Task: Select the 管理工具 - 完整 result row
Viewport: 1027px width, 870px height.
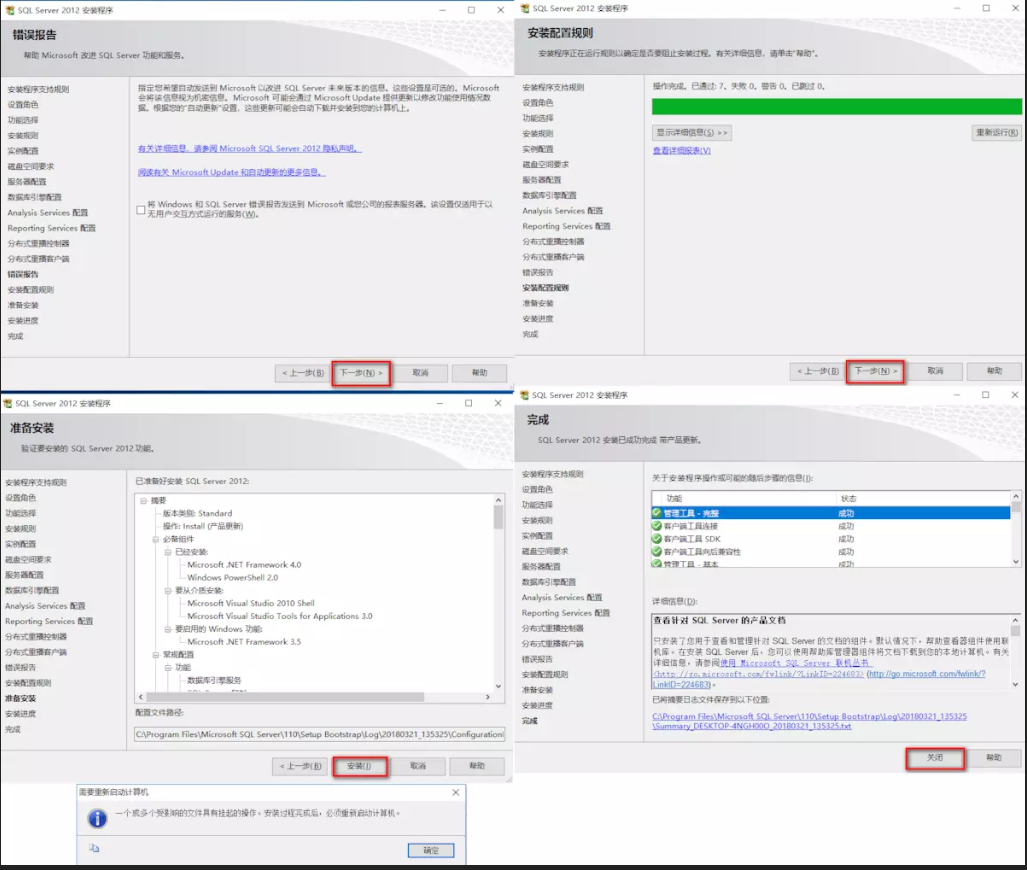Action: (x=831, y=513)
